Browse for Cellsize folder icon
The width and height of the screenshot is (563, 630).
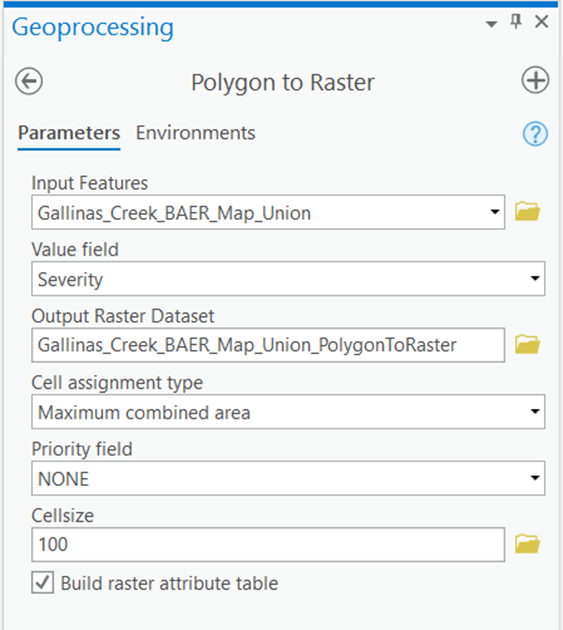pyautogui.click(x=527, y=544)
